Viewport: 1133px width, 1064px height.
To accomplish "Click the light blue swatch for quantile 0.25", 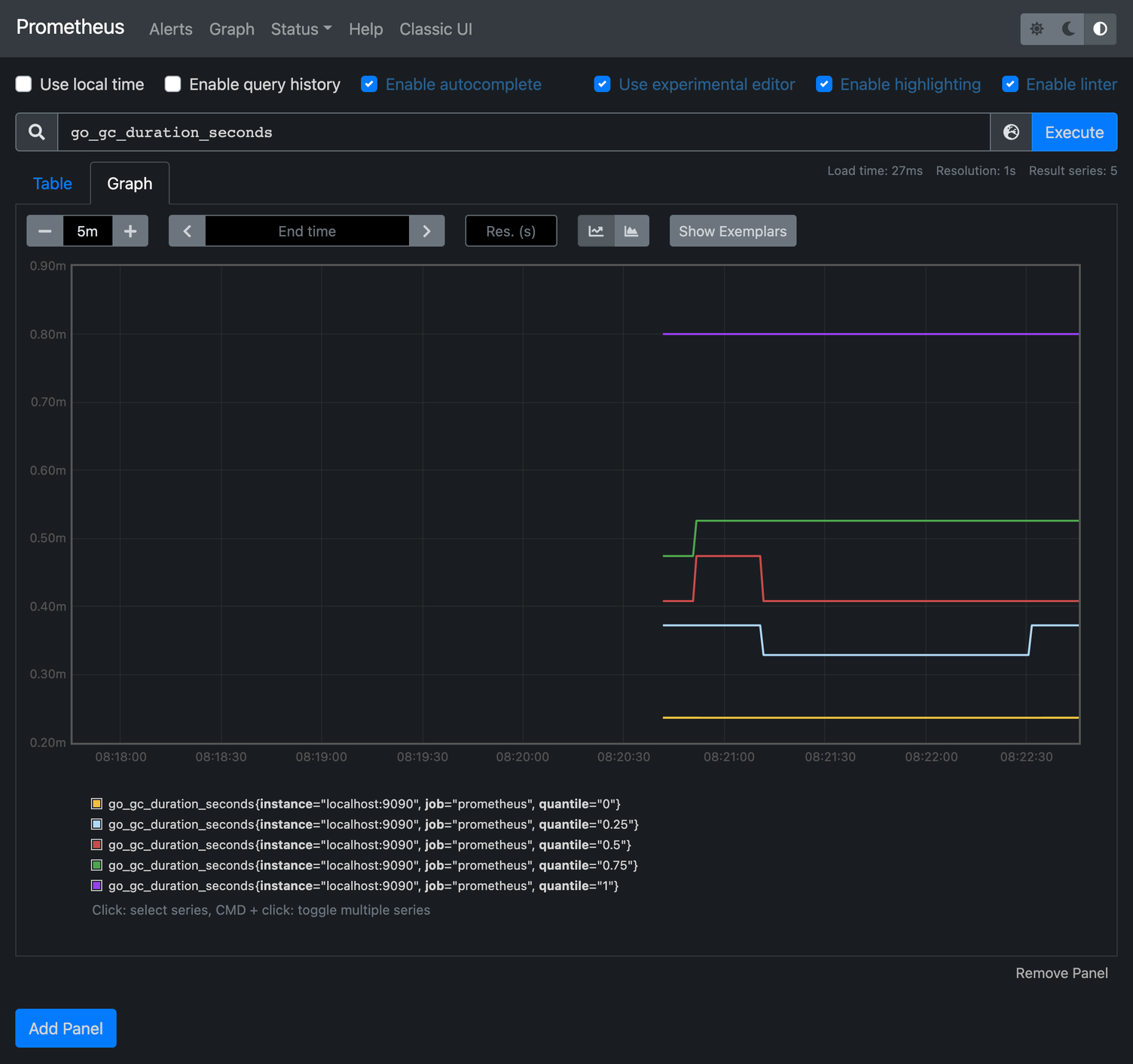I will pyautogui.click(x=96, y=824).
